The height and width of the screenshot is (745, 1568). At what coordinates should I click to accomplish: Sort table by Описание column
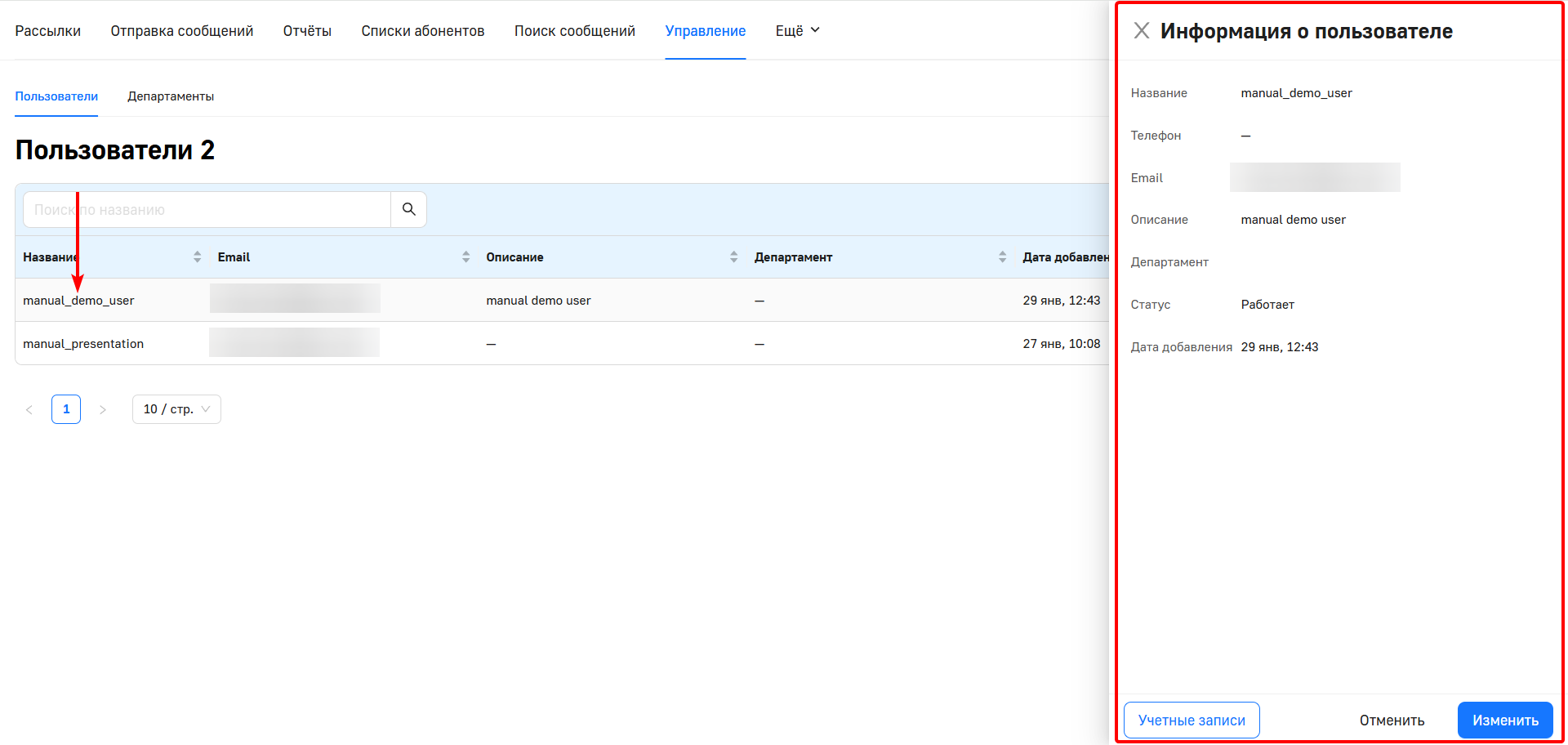tap(733, 257)
